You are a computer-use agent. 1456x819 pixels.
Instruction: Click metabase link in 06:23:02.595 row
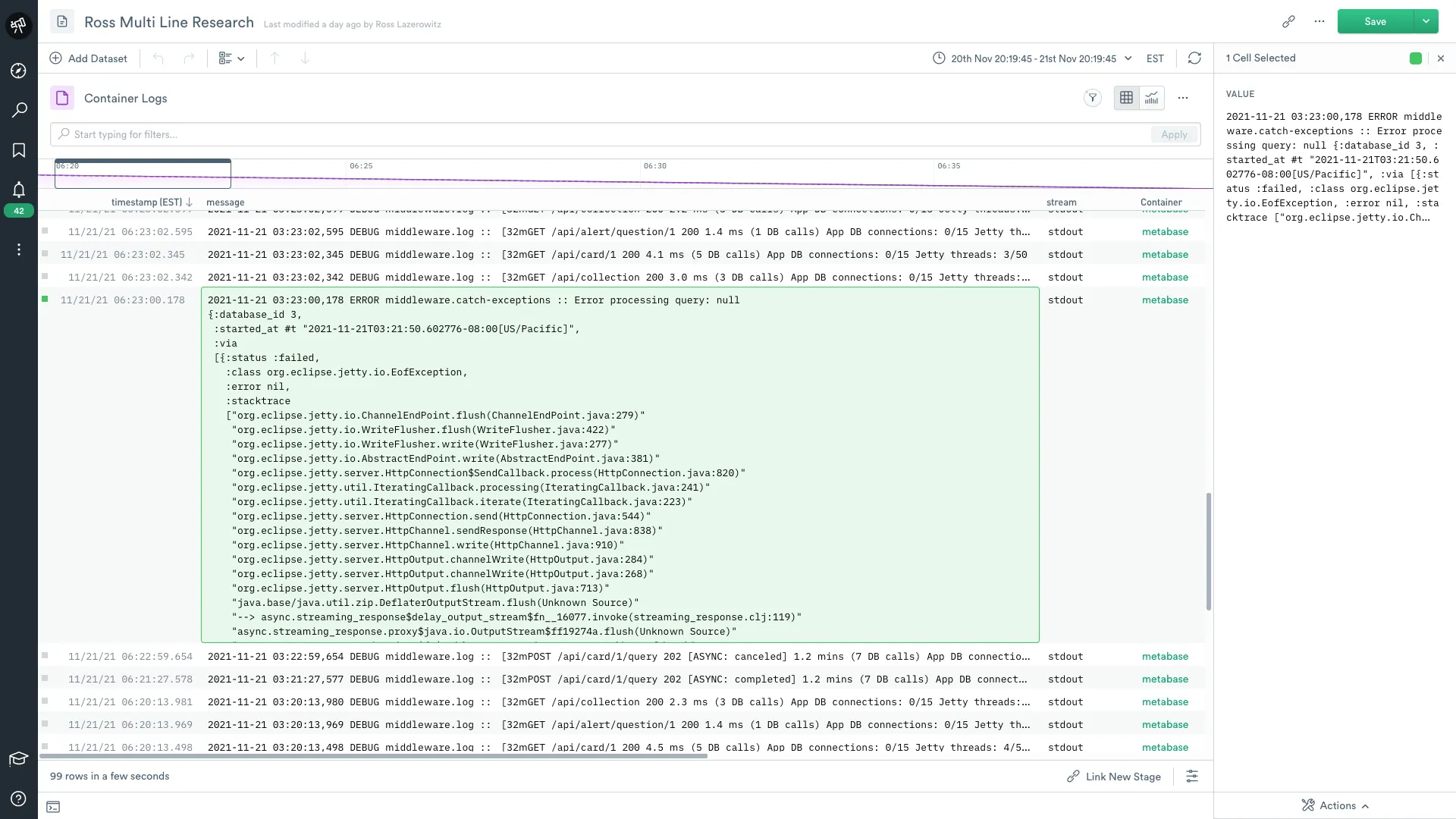(x=1165, y=232)
